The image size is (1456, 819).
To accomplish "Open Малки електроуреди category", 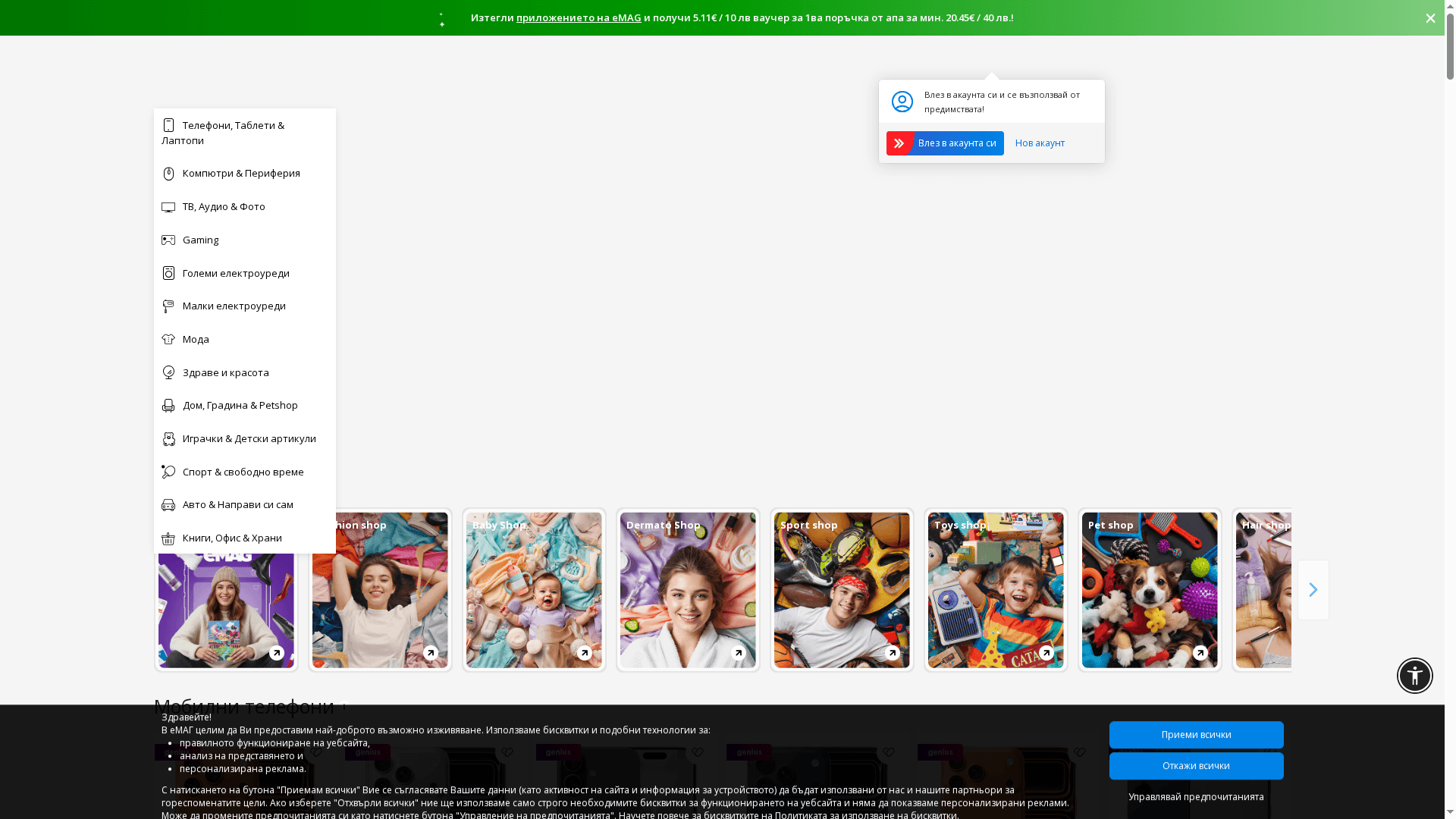I will (245, 306).
